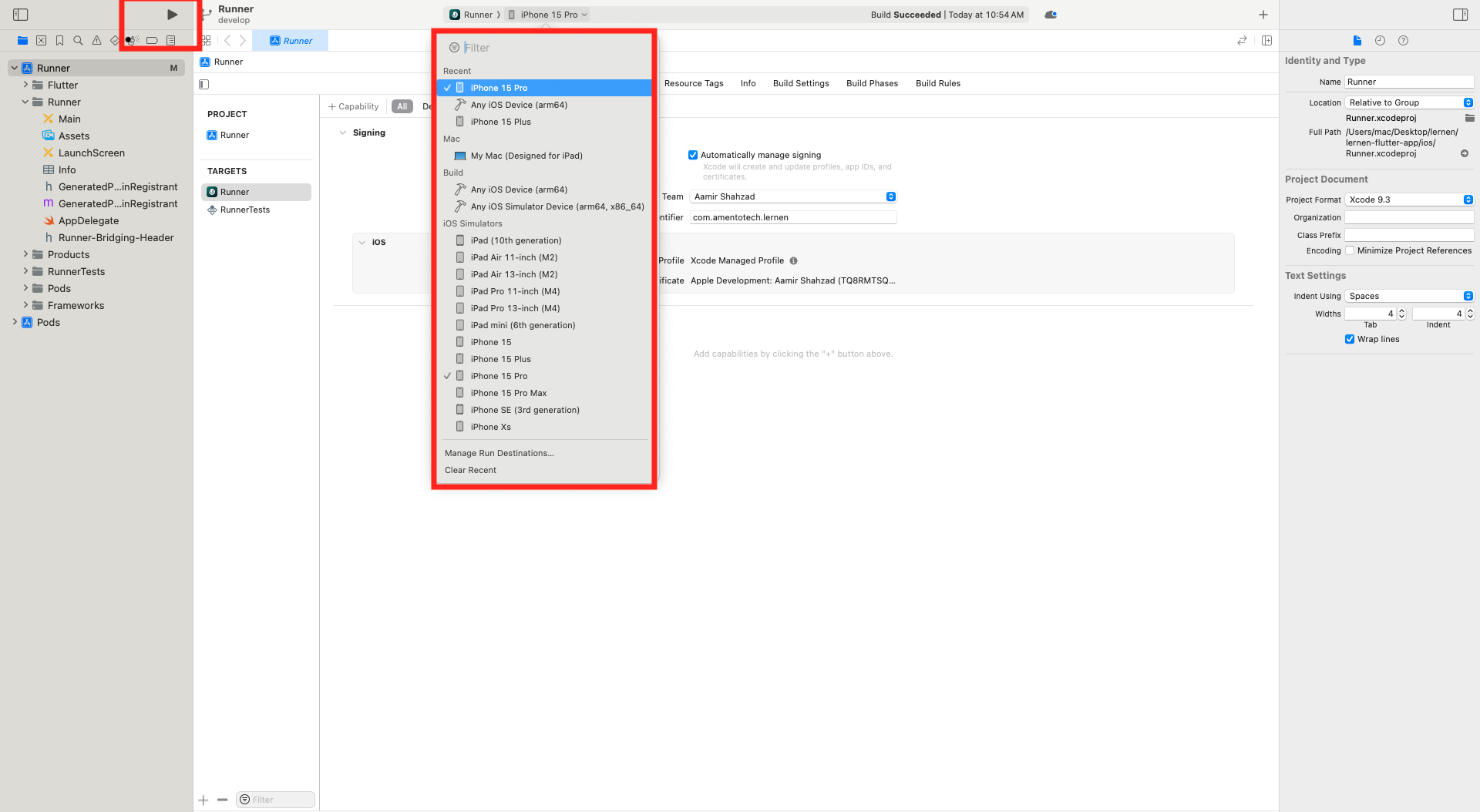Open Indent Using dropdown
The image size is (1480, 812).
click(x=1409, y=296)
